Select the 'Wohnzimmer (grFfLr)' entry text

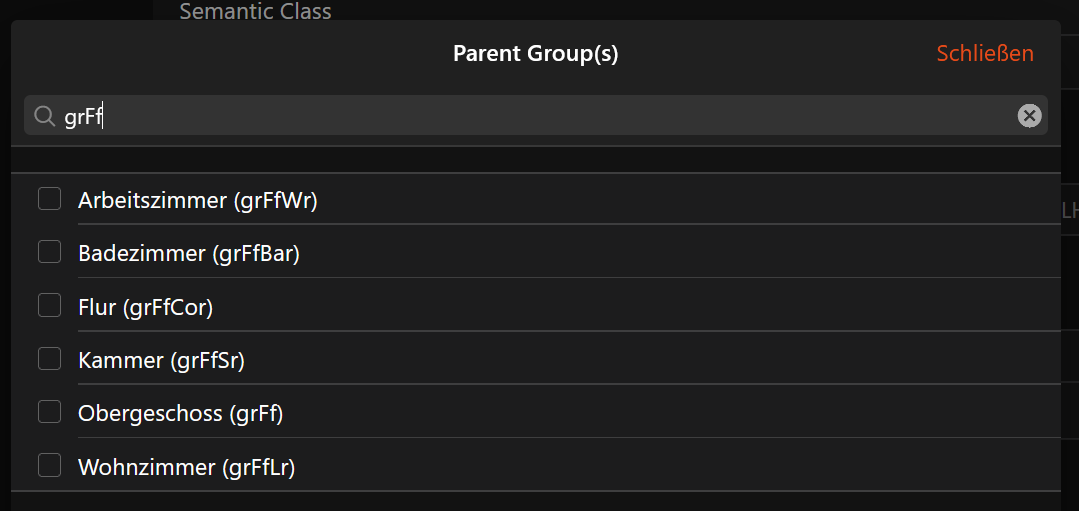pos(187,467)
